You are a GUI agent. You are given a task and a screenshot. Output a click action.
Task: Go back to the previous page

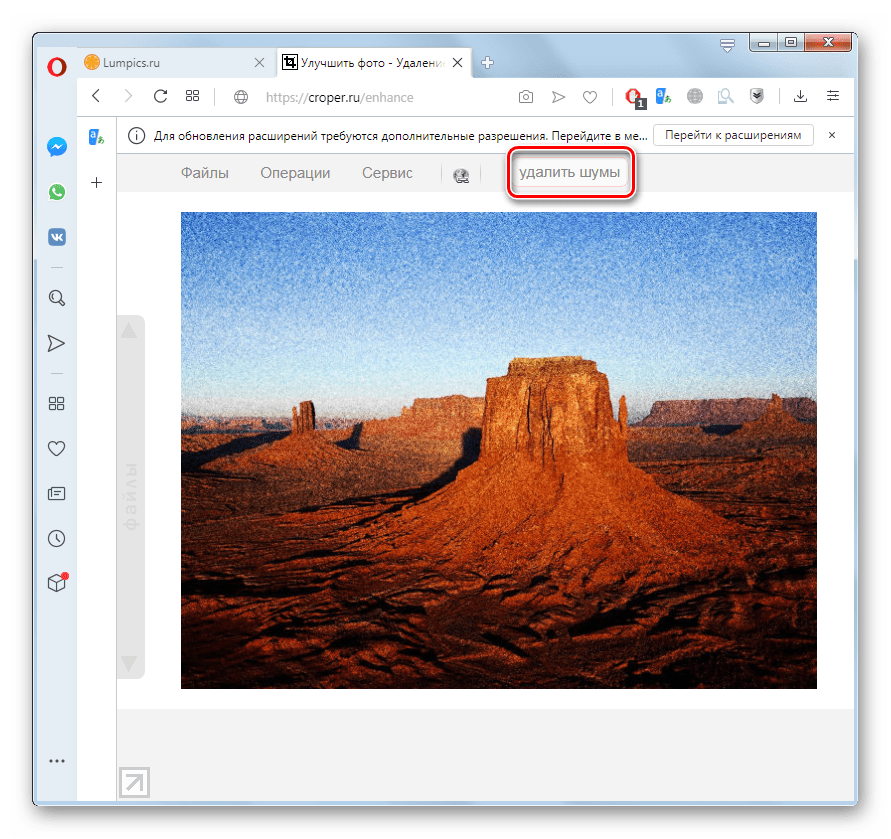[96, 96]
